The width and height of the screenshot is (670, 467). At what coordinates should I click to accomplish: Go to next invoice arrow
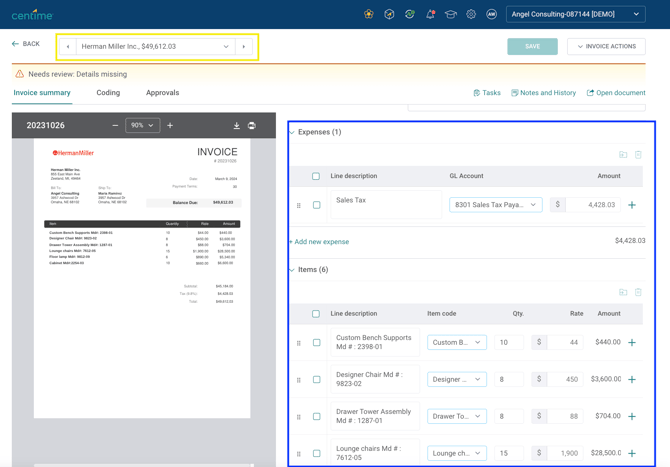pos(244,47)
